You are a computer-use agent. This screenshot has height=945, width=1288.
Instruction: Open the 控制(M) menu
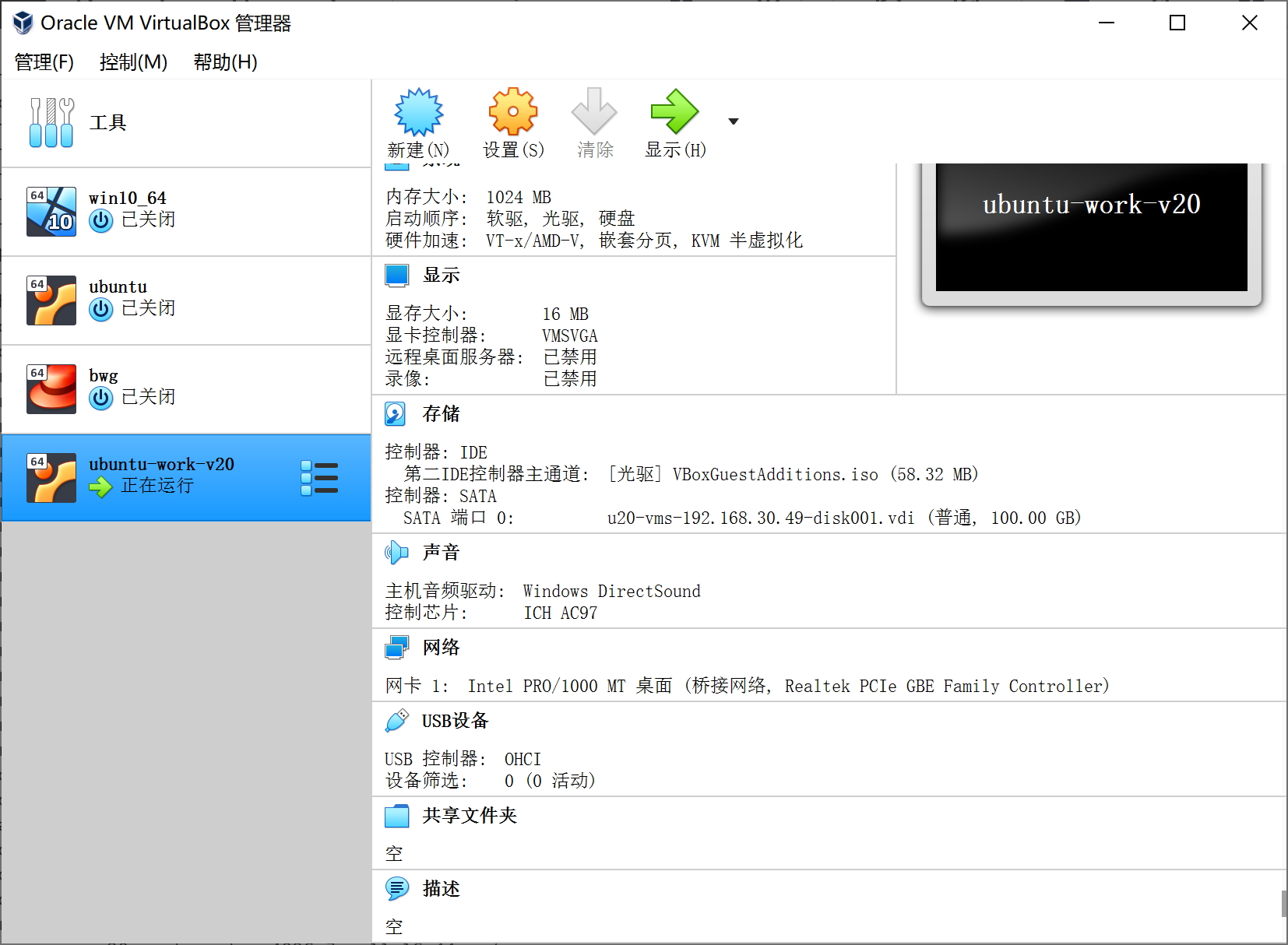[x=132, y=62]
